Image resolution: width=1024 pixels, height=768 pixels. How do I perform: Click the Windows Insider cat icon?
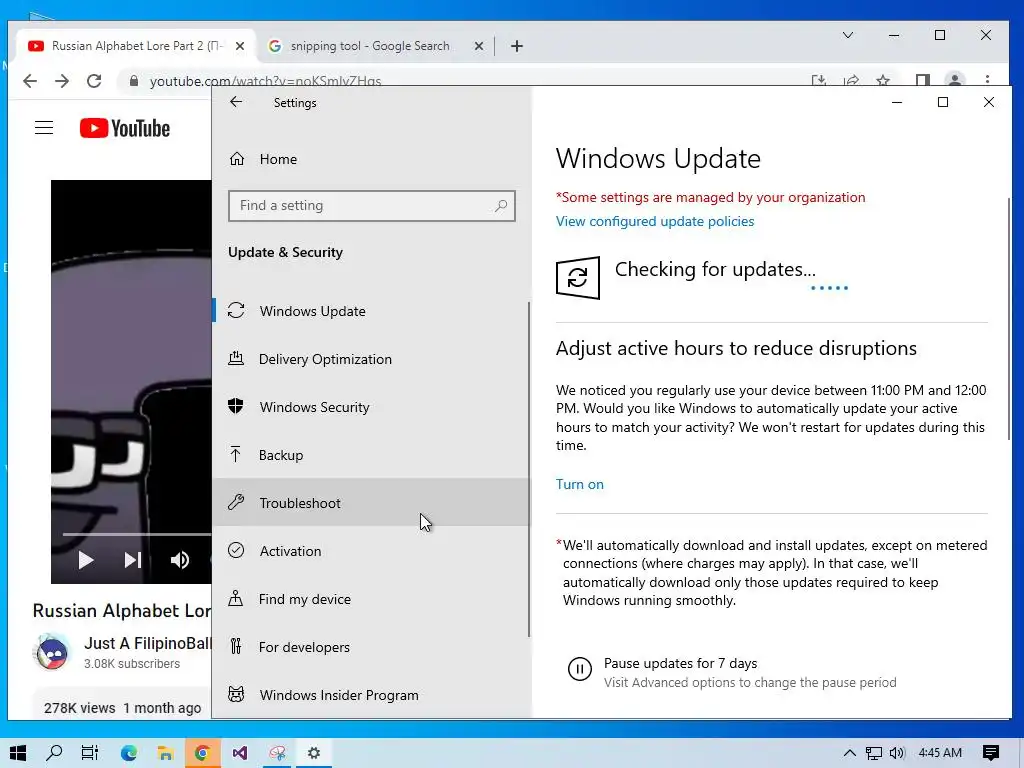pos(236,694)
